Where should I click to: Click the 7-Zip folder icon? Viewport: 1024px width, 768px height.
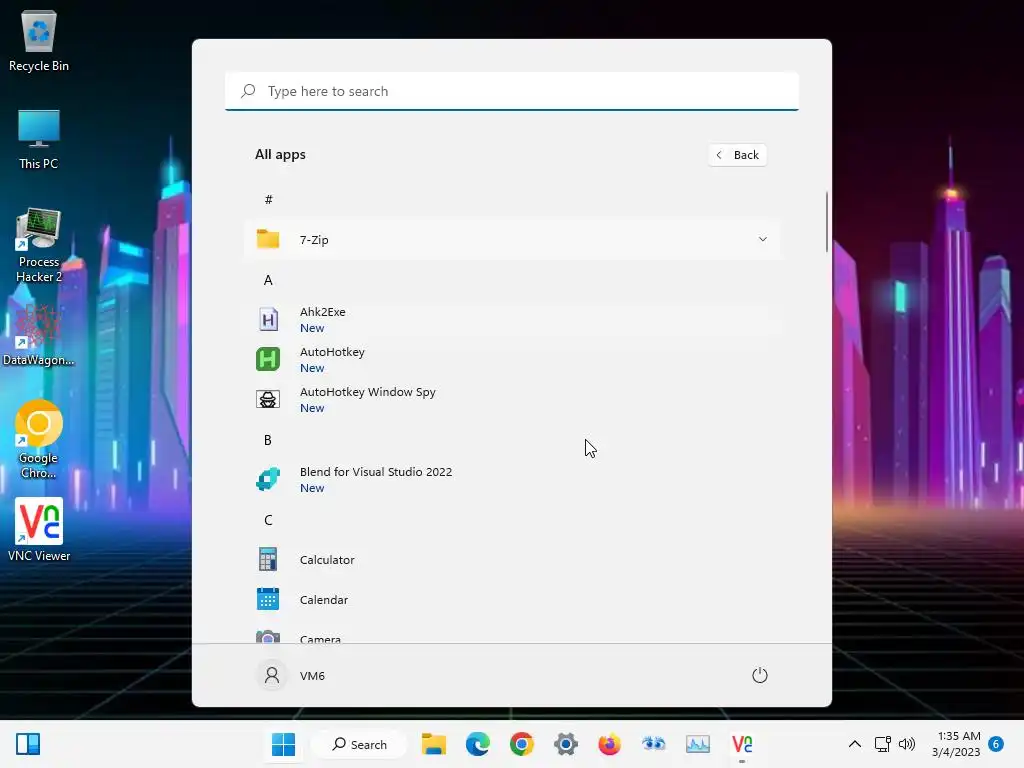point(268,240)
